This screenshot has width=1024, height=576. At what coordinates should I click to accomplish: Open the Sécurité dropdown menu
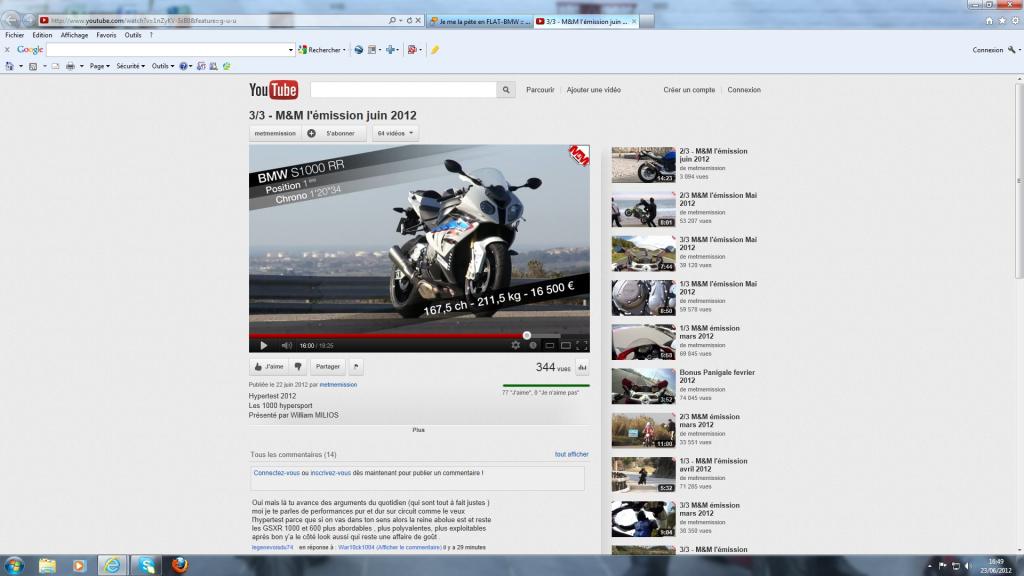coord(131,66)
